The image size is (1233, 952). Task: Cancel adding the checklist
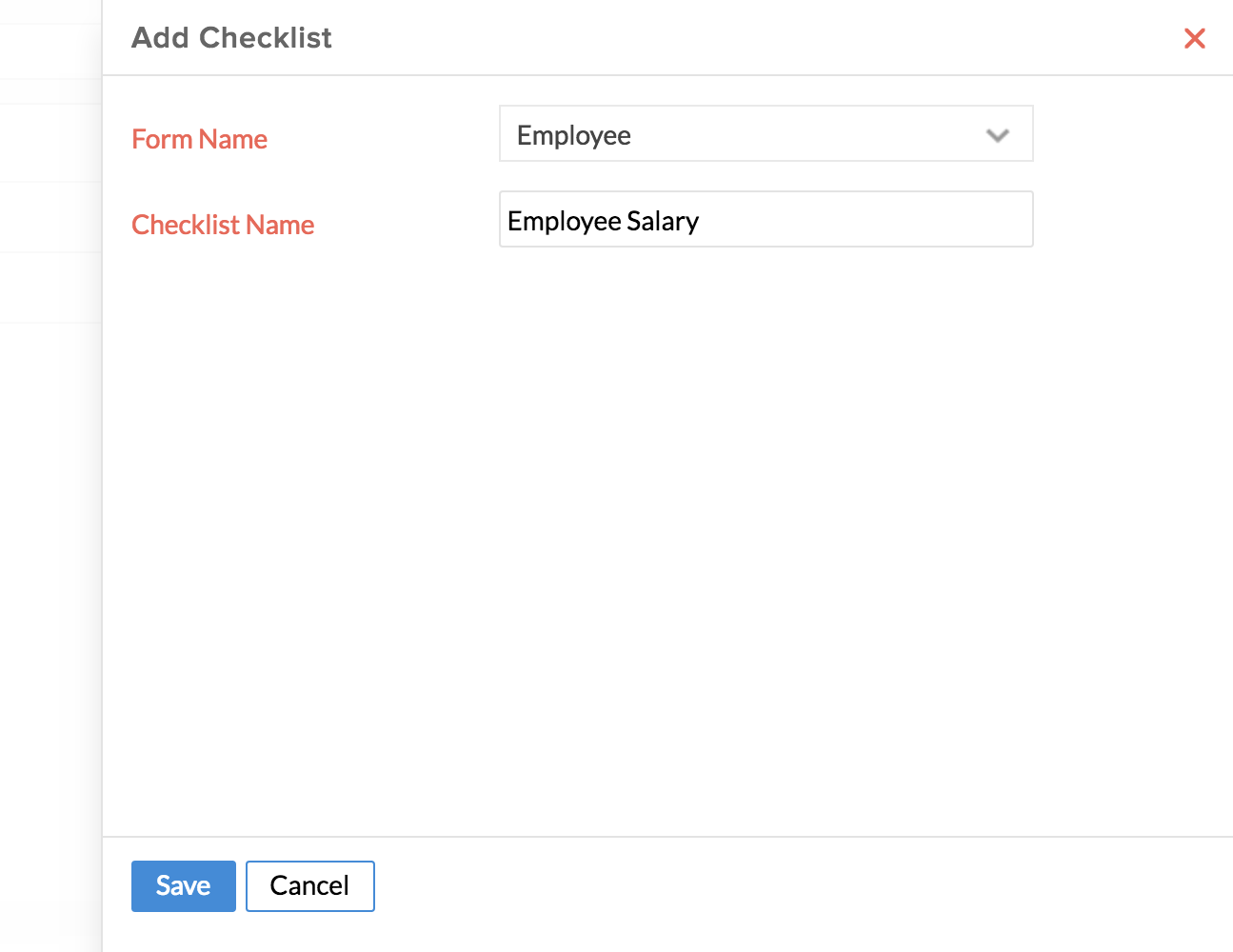coord(309,886)
